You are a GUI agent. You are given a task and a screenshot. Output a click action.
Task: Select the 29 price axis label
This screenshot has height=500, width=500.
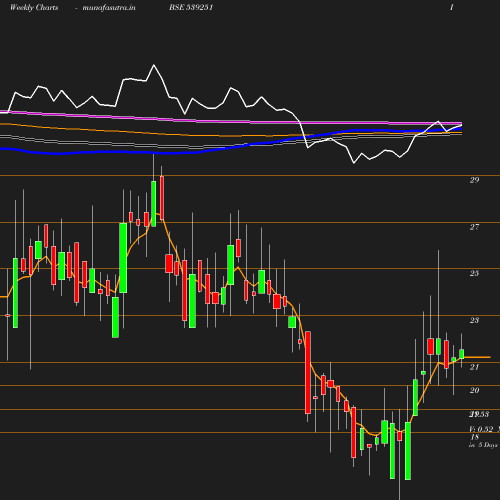coord(474,180)
